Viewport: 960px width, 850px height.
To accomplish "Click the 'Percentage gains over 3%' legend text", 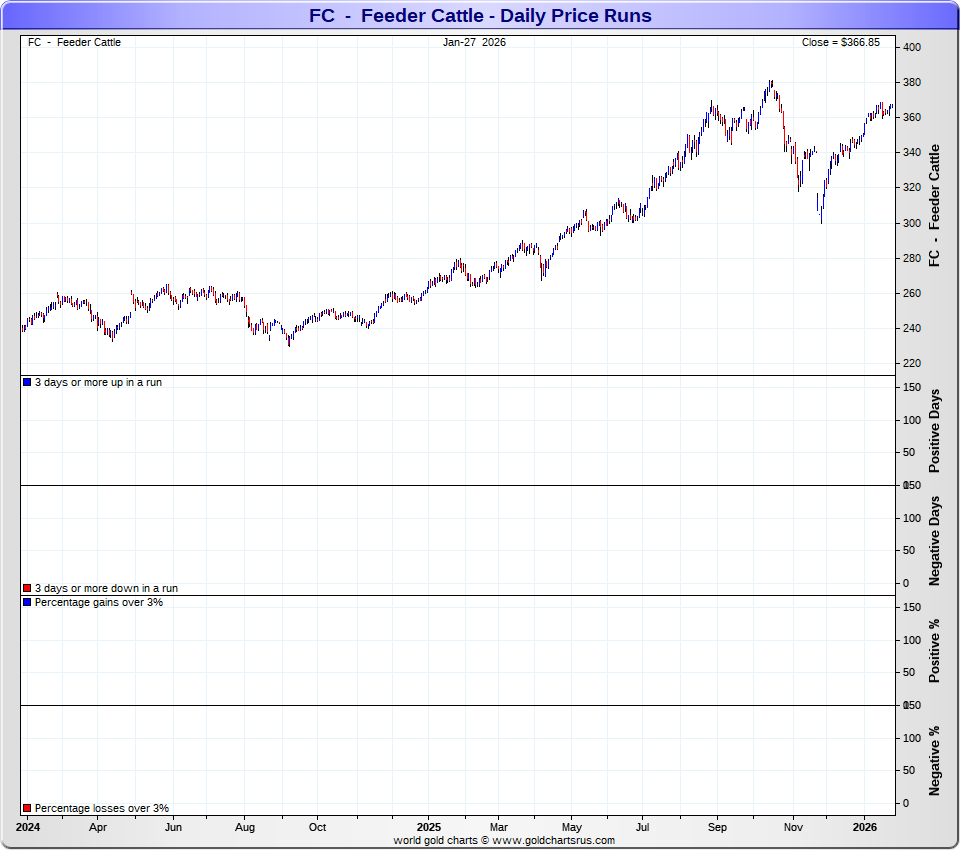I will pyautogui.click(x=99, y=602).
